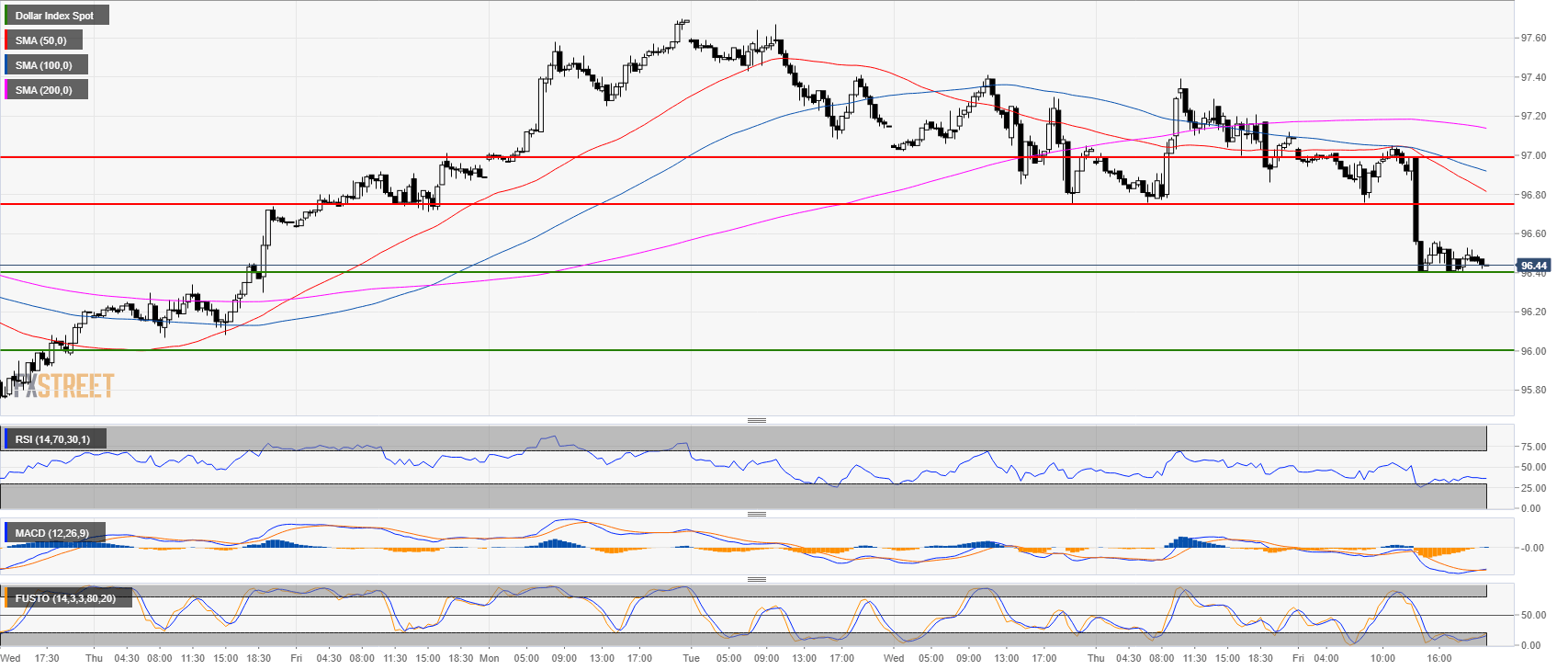This screenshot has width=1568, height=670.
Task: Click the 75.00 level on RSI scale
Action: click(1533, 447)
